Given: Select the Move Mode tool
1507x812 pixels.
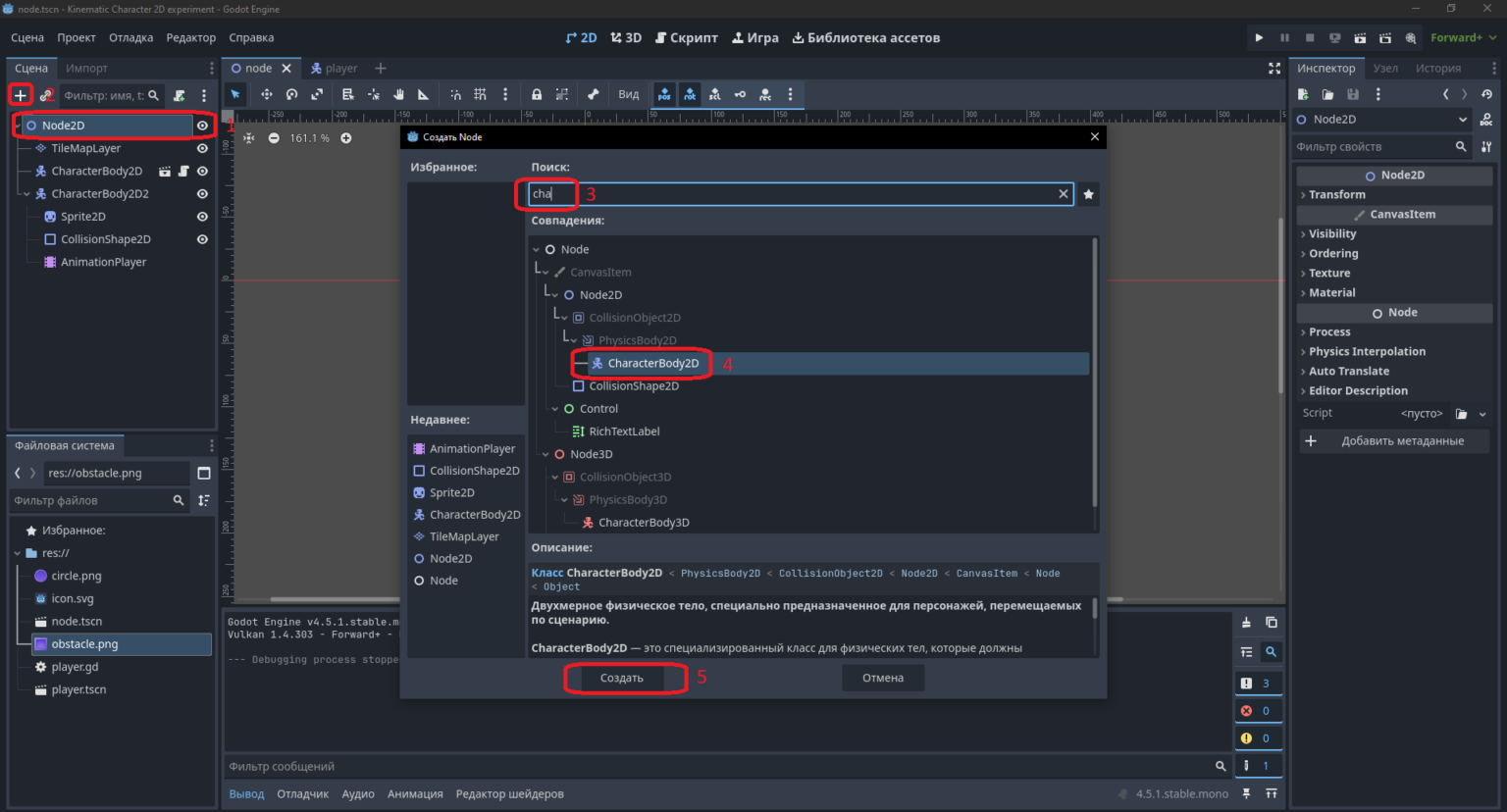Looking at the screenshot, I should [x=266, y=94].
